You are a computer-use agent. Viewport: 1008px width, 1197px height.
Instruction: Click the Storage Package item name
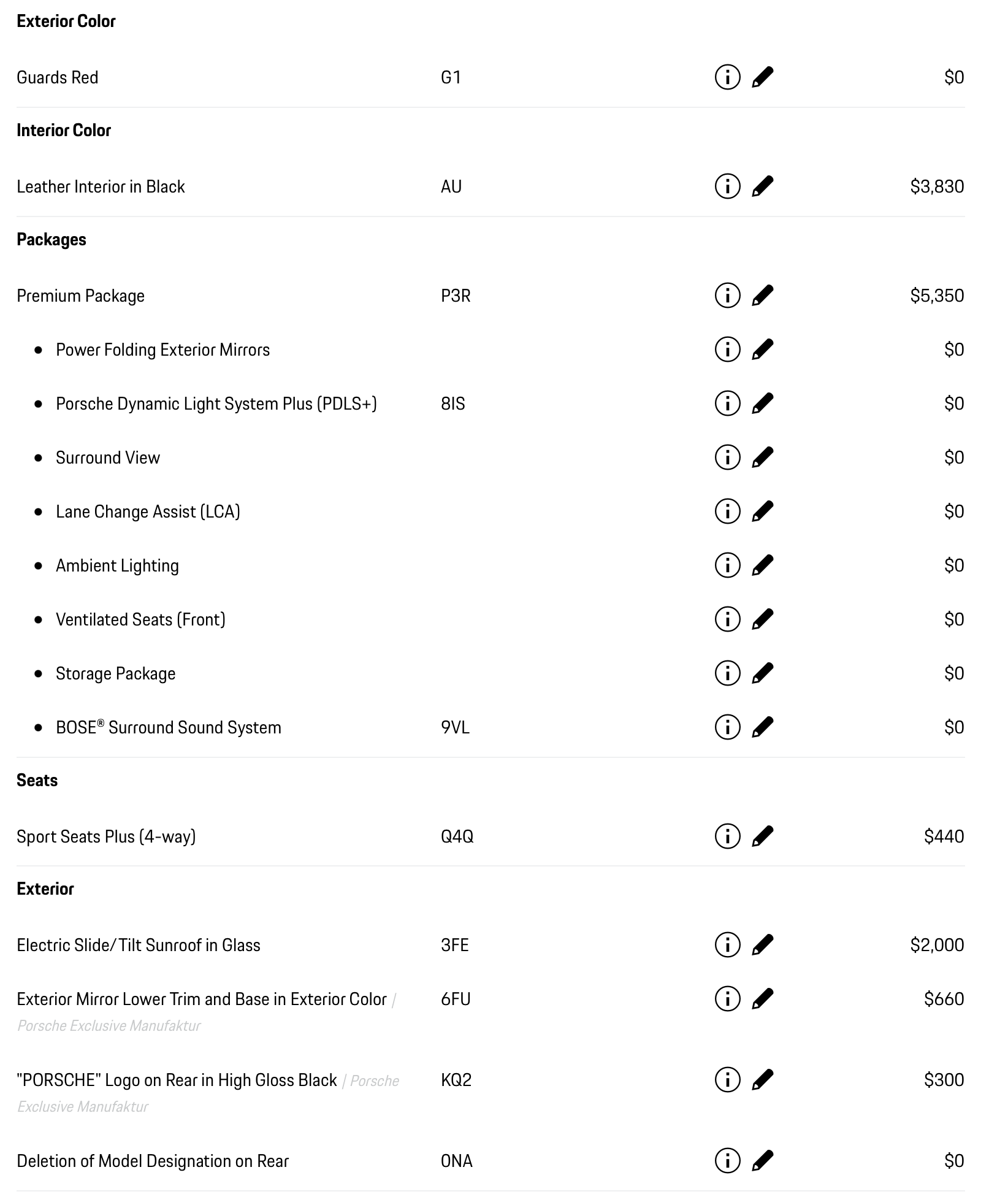pos(115,673)
